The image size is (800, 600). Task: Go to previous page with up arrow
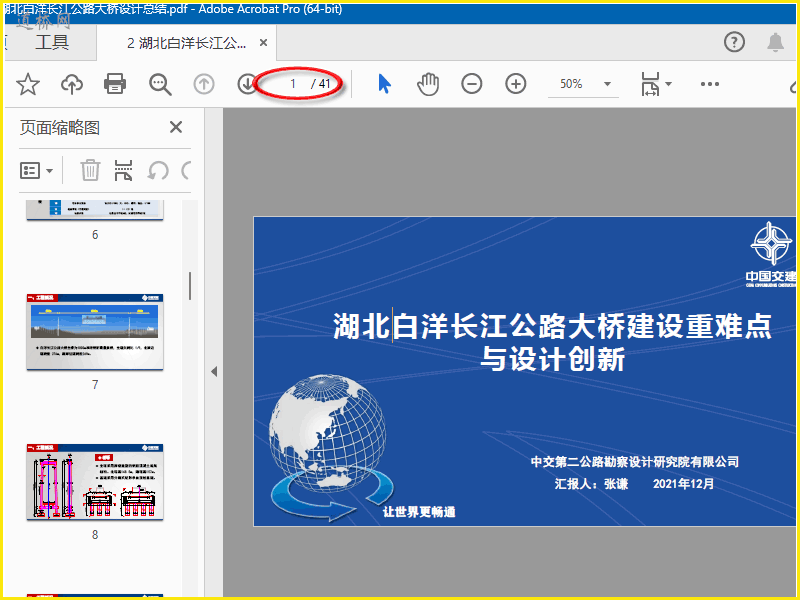tap(204, 84)
